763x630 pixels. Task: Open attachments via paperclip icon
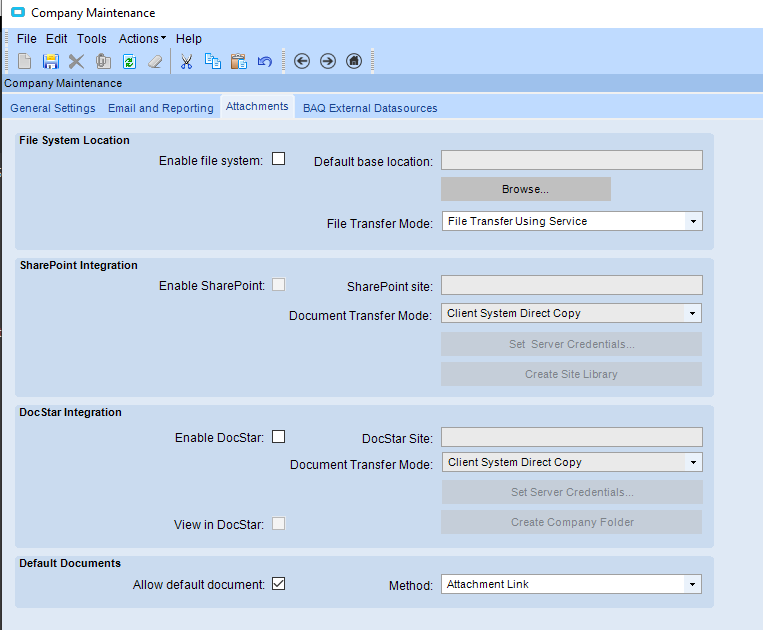point(103,61)
